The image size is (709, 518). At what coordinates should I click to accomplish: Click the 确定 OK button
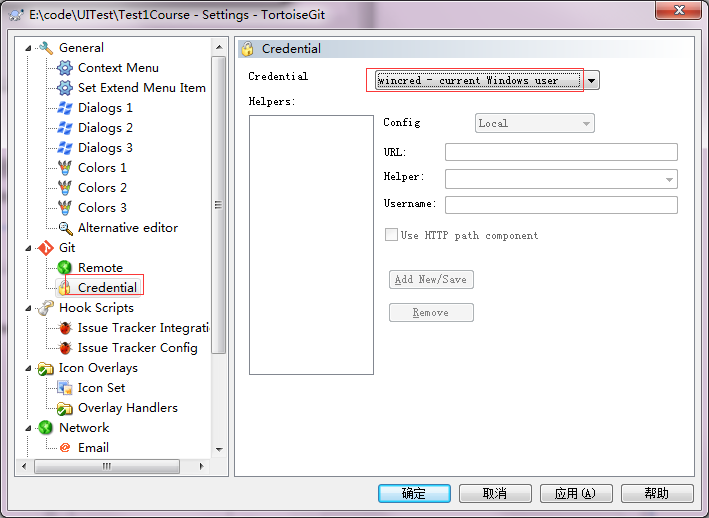(414, 493)
